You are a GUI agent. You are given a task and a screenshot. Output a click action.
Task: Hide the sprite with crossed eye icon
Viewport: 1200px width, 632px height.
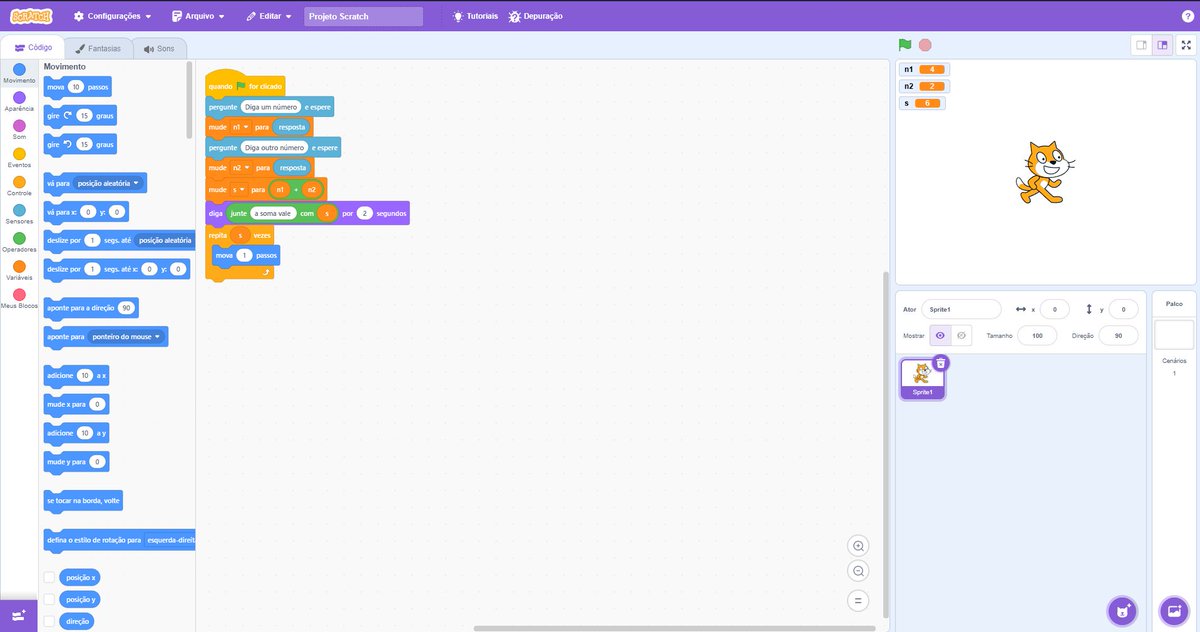click(x=961, y=336)
